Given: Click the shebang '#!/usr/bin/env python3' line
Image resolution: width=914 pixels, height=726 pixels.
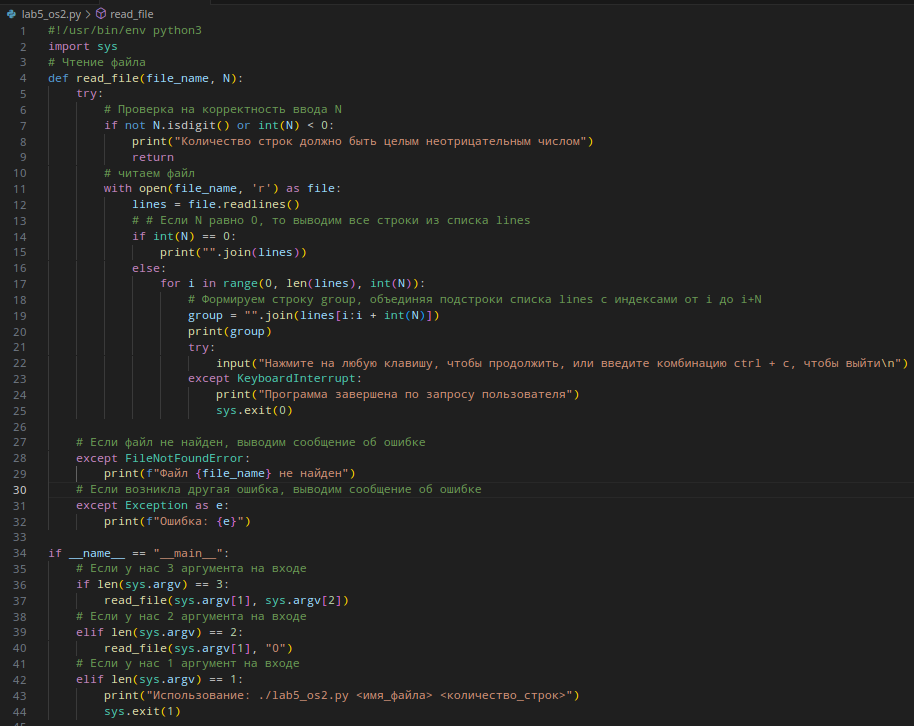Looking at the screenshot, I should tap(125, 30).
